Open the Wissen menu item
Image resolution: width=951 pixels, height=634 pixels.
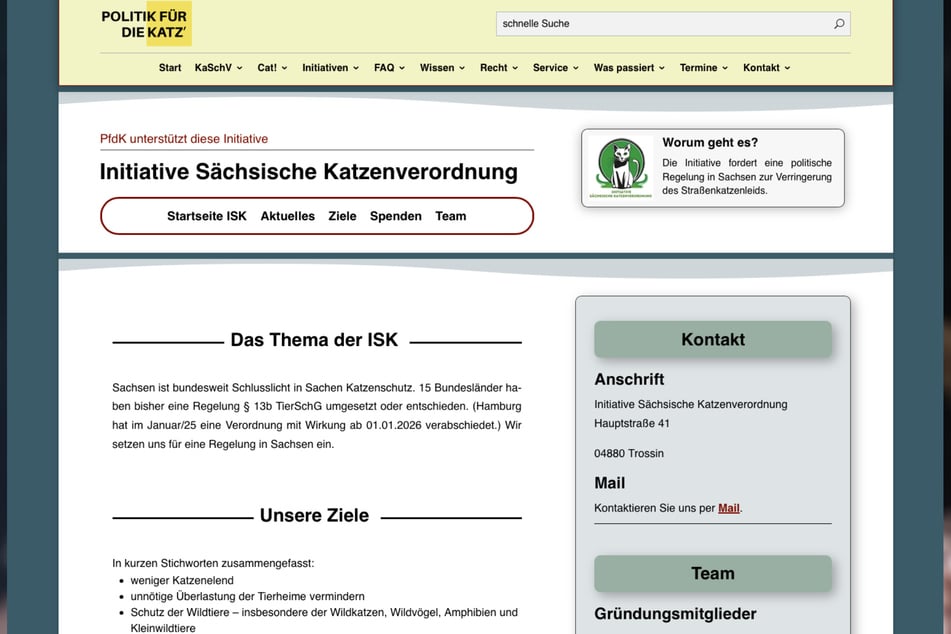tap(437, 68)
